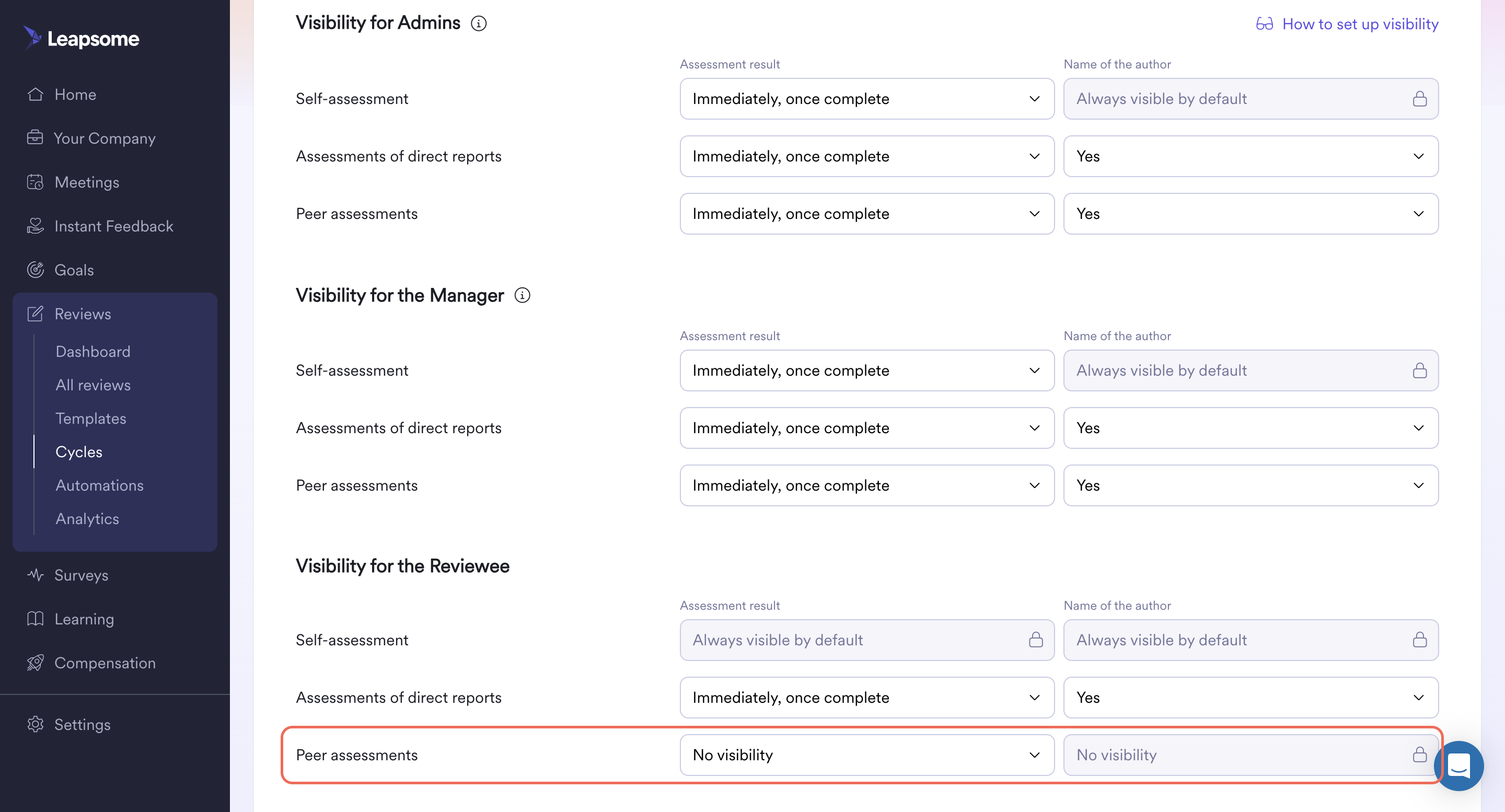
Task: Open the chat support widget
Action: pos(1458,765)
